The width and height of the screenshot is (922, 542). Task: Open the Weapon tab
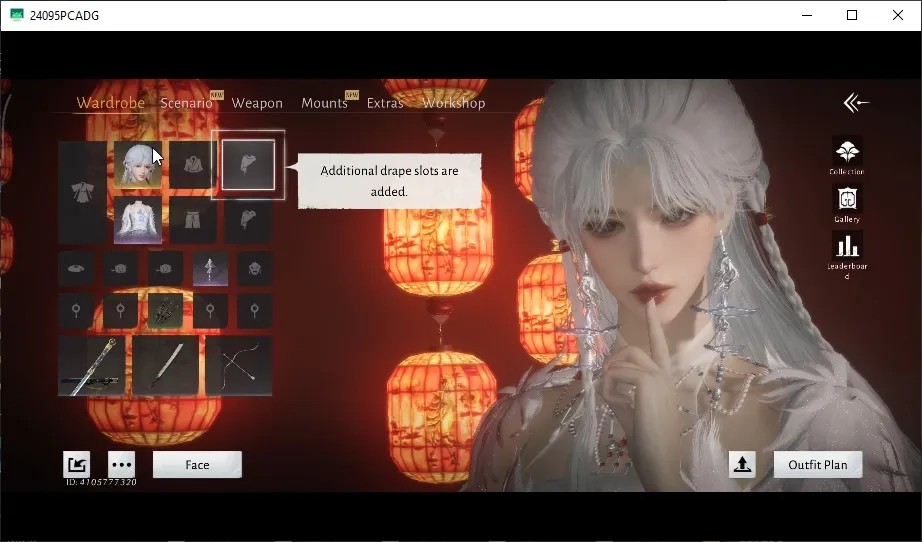click(x=257, y=103)
